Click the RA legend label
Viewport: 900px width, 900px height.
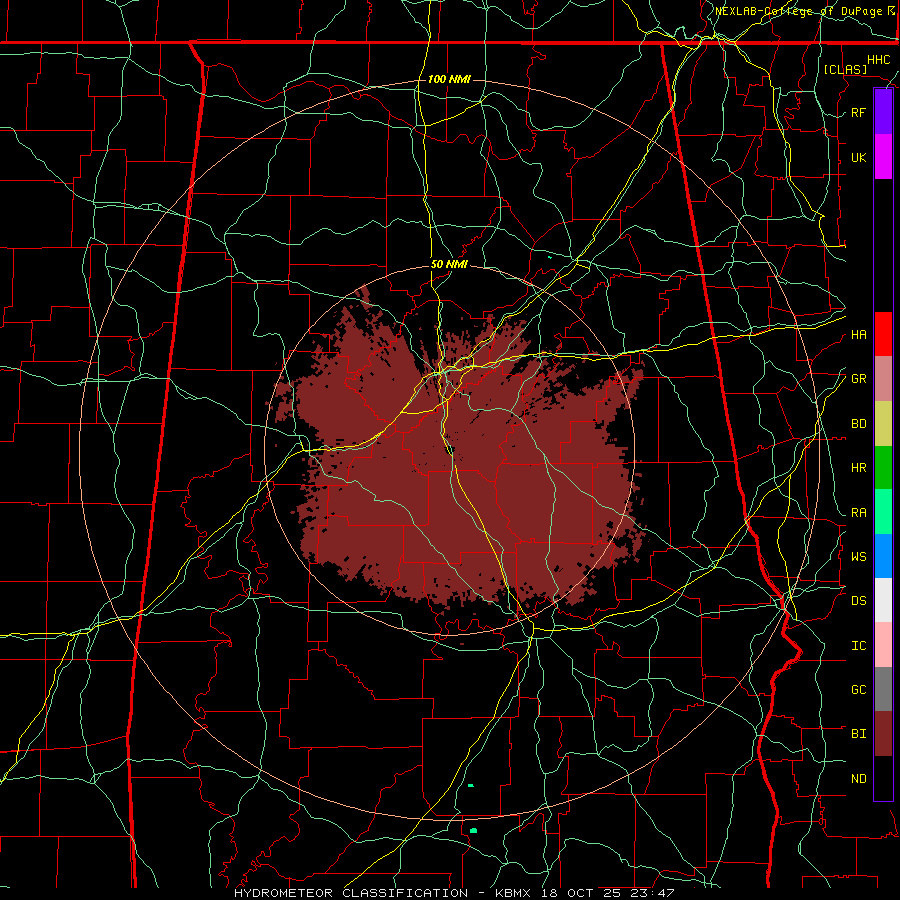[x=858, y=512]
